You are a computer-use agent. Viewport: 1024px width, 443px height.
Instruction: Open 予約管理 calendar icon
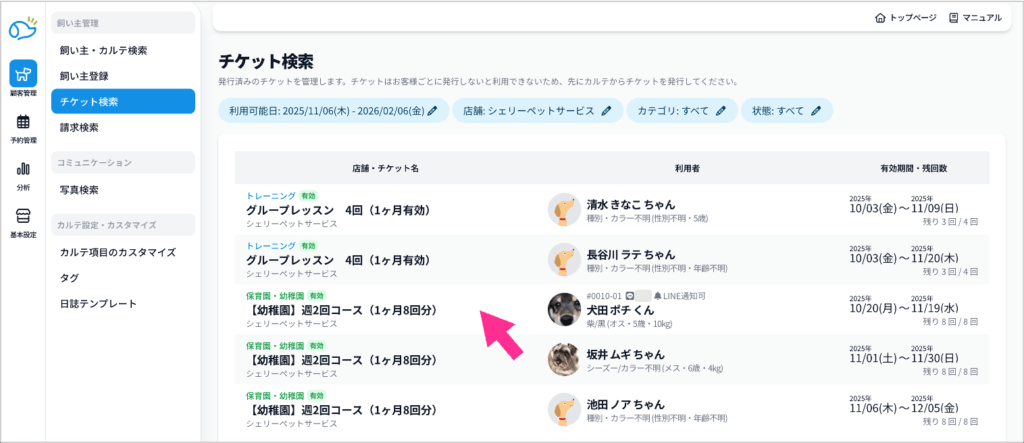click(23, 123)
